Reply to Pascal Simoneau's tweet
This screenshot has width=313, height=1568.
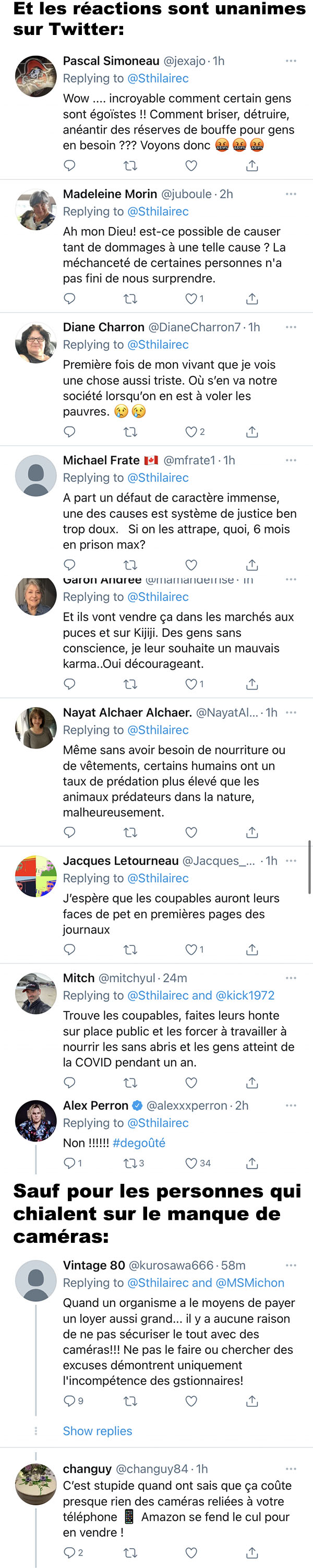69,165
